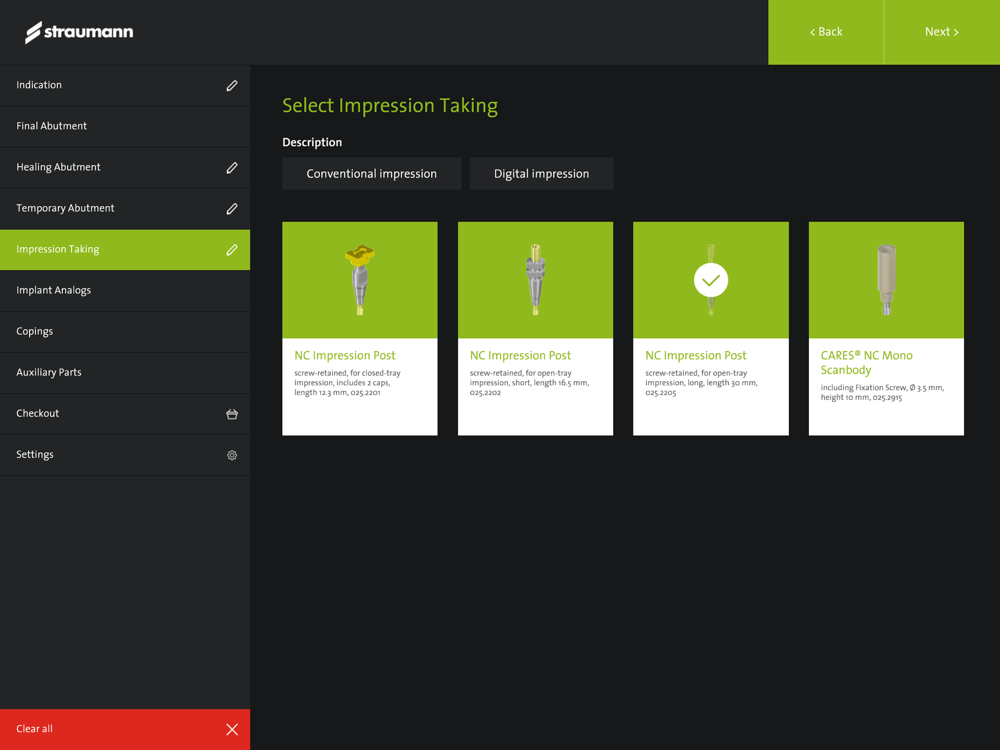Deselect the checkmark on the long impression post
This screenshot has height=750, width=1000.
710,280
